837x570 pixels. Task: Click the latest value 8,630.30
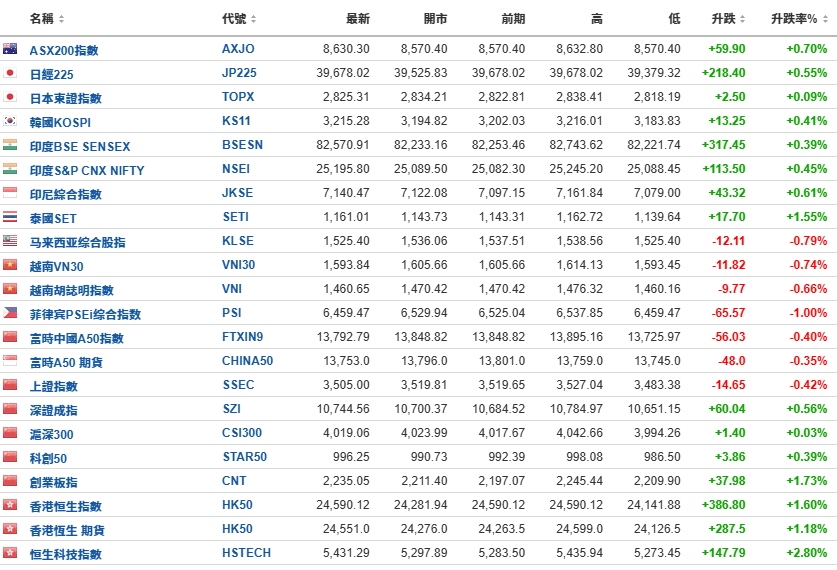(346, 49)
